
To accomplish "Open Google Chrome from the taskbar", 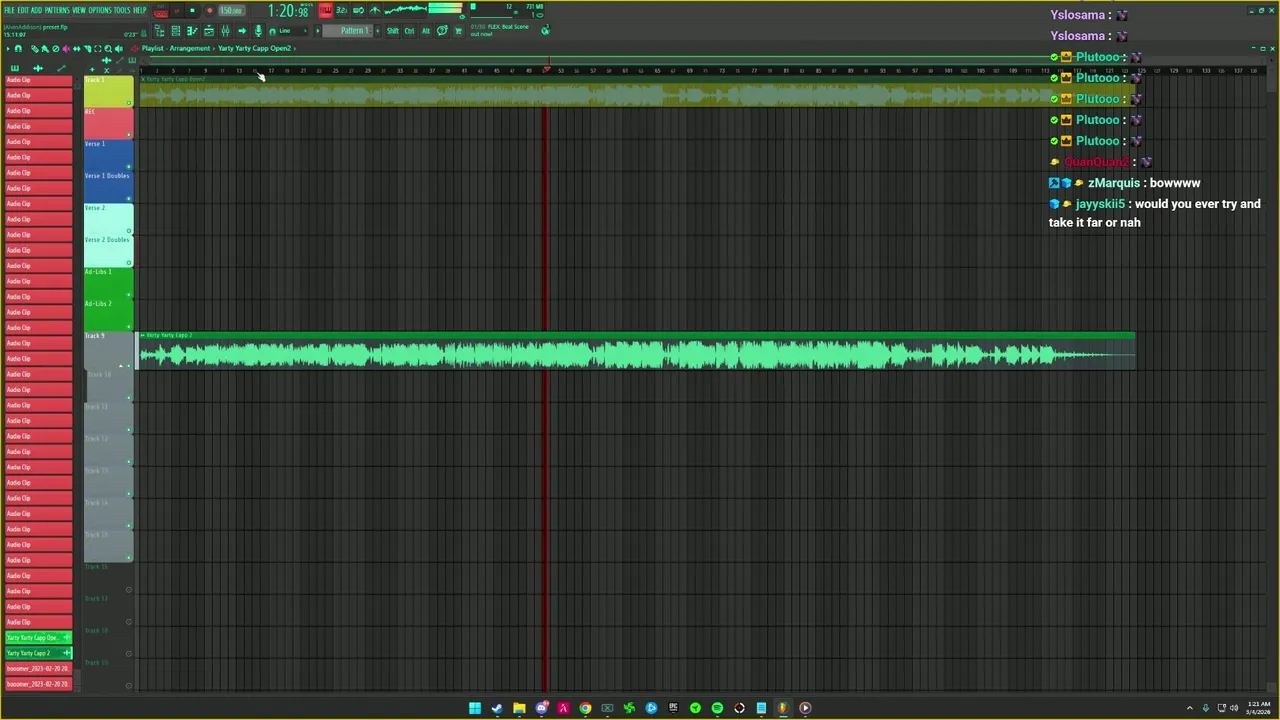I will [x=585, y=708].
